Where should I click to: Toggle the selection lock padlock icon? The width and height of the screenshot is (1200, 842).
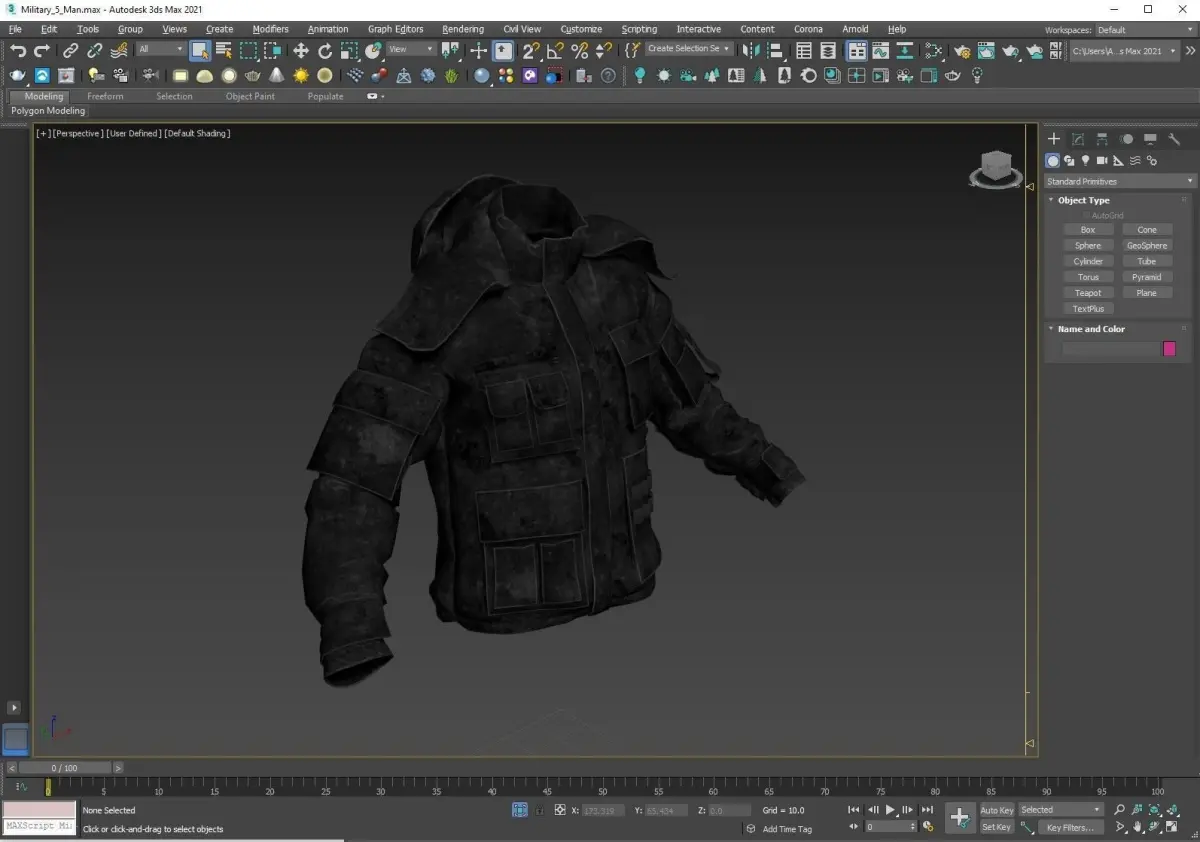click(540, 810)
